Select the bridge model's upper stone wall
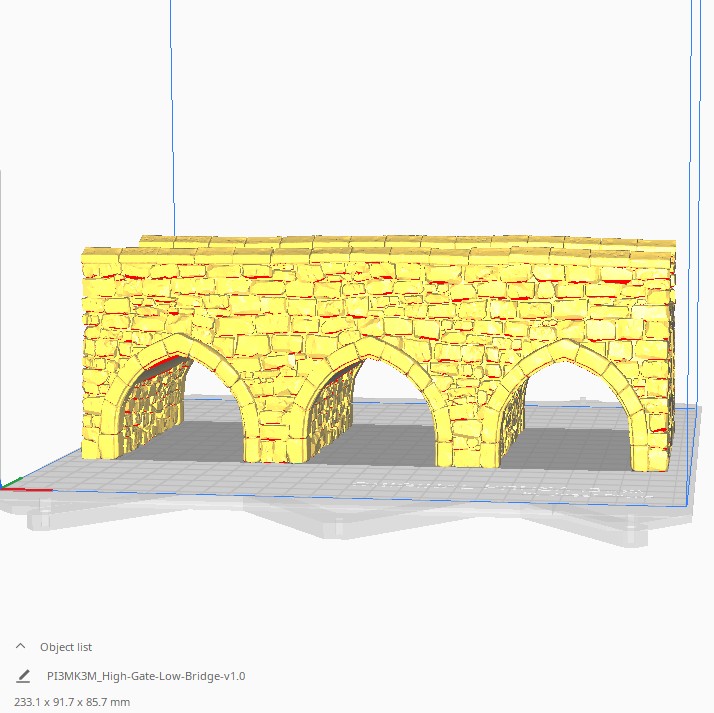 click(x=380, y=300)
